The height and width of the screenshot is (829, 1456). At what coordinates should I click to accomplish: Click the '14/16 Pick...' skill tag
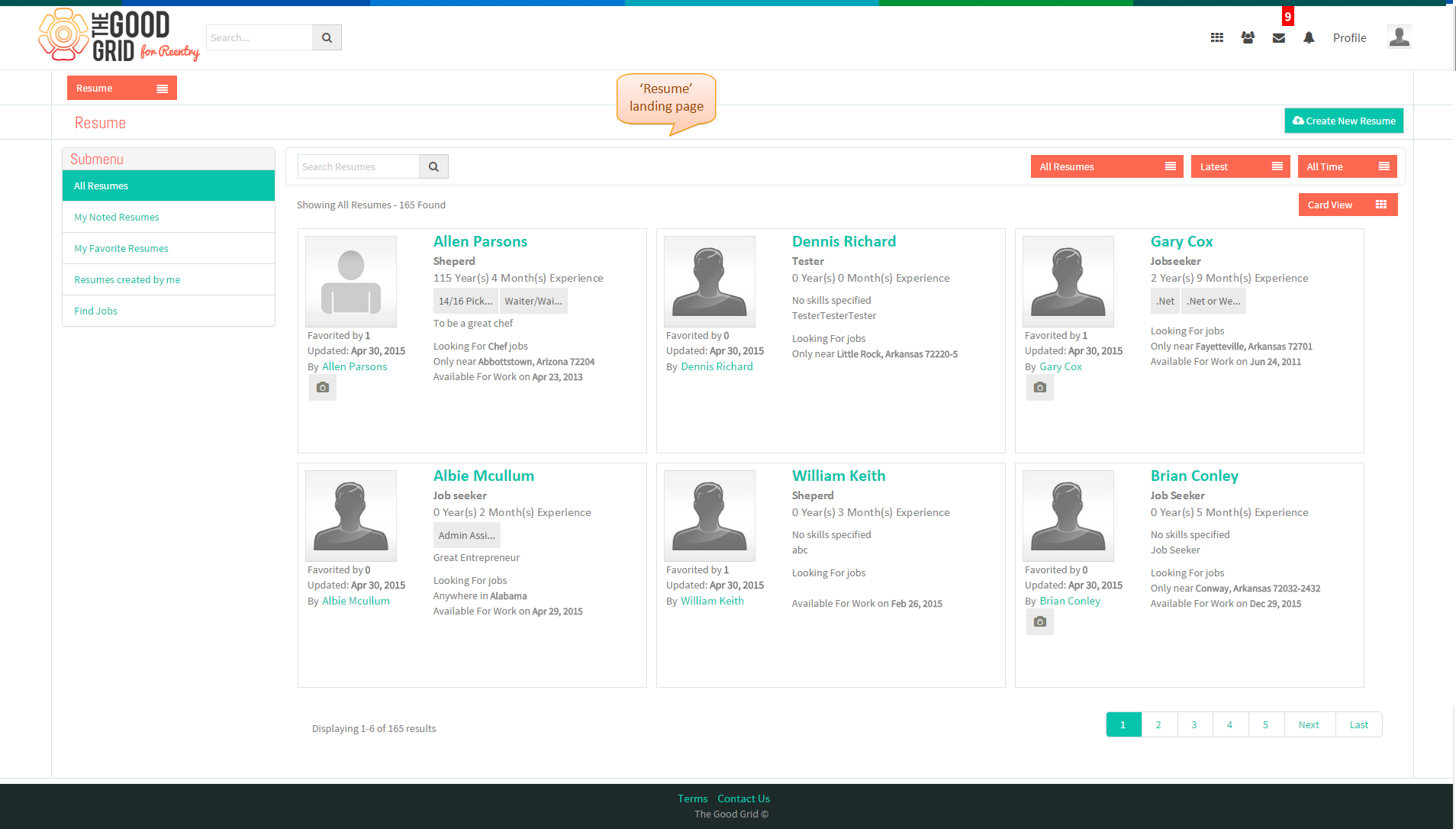click(x=465, y=301)
